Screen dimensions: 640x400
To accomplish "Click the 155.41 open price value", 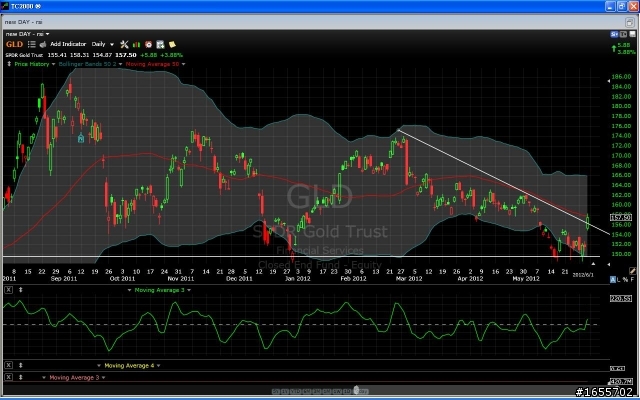I will [57, 55].
